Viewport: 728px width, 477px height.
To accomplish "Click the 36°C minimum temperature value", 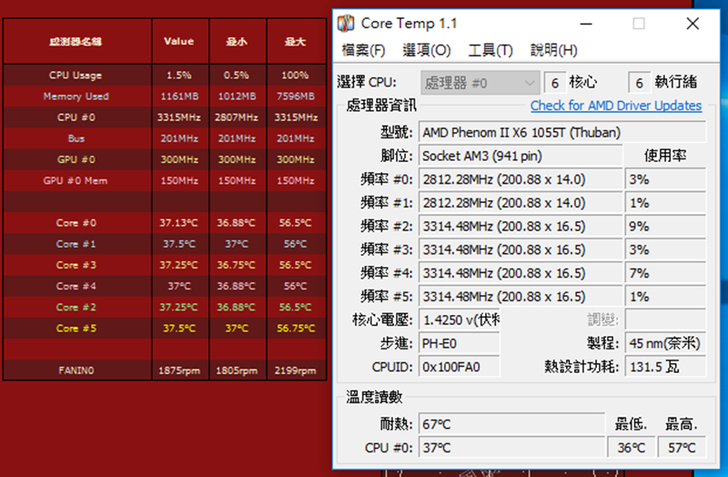I will (631, 448).
